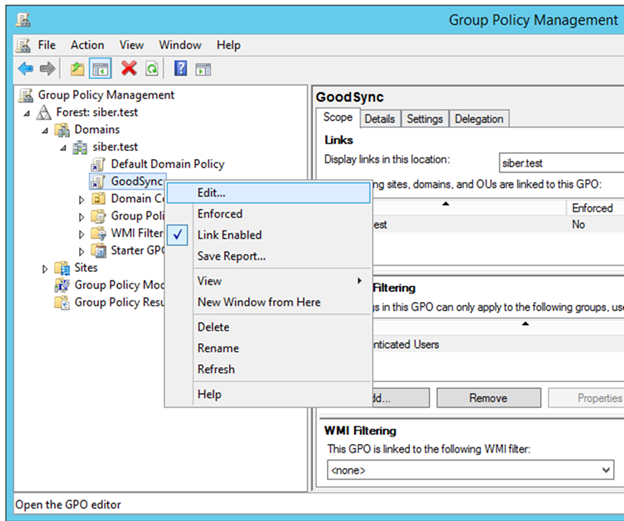Select New Window from Here
Image resolution: width=624 pixels, height=521 pixels.
[x=269, y=302]
